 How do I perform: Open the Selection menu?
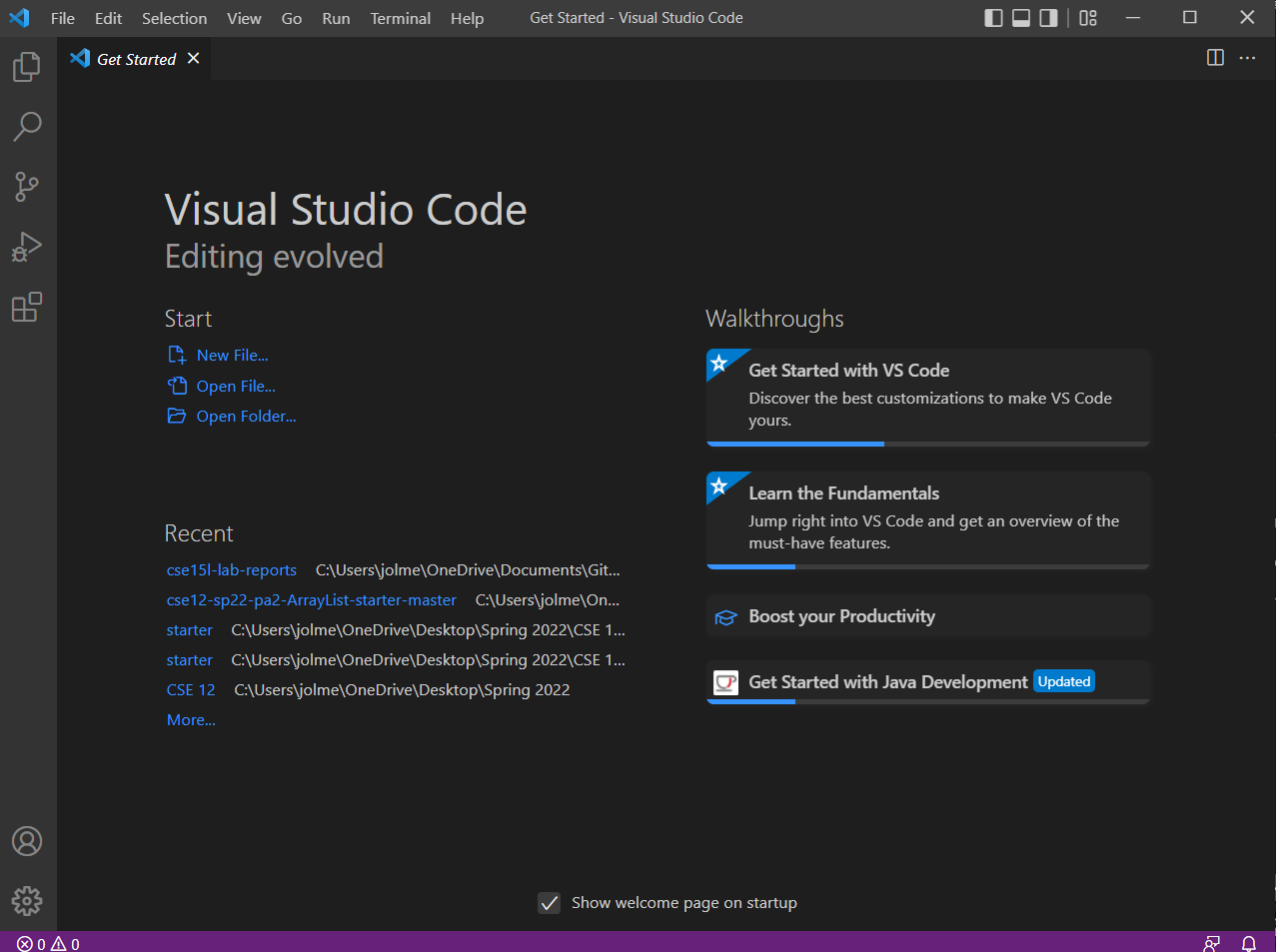coord(174,18)
